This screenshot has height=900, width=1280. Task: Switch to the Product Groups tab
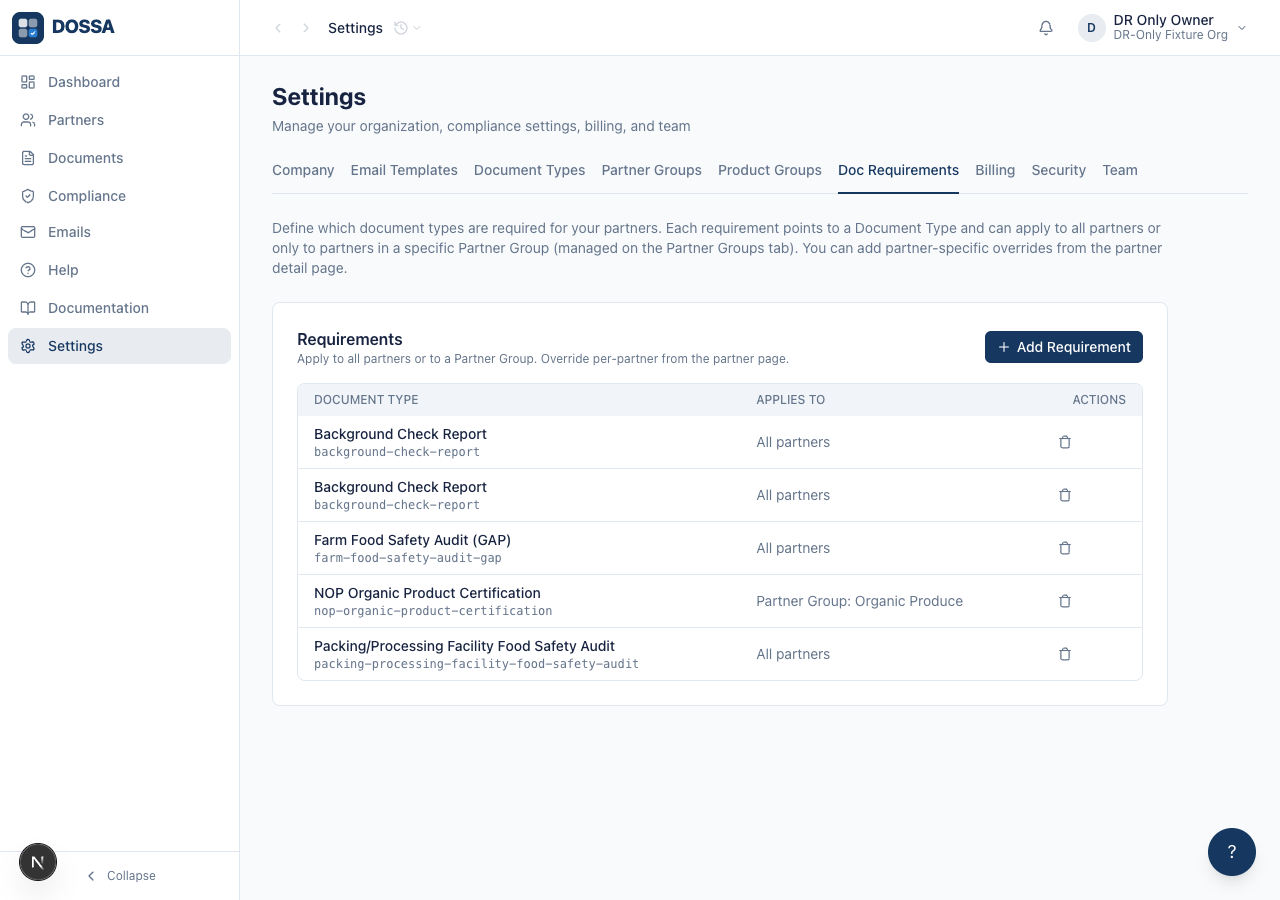(770, 170)
